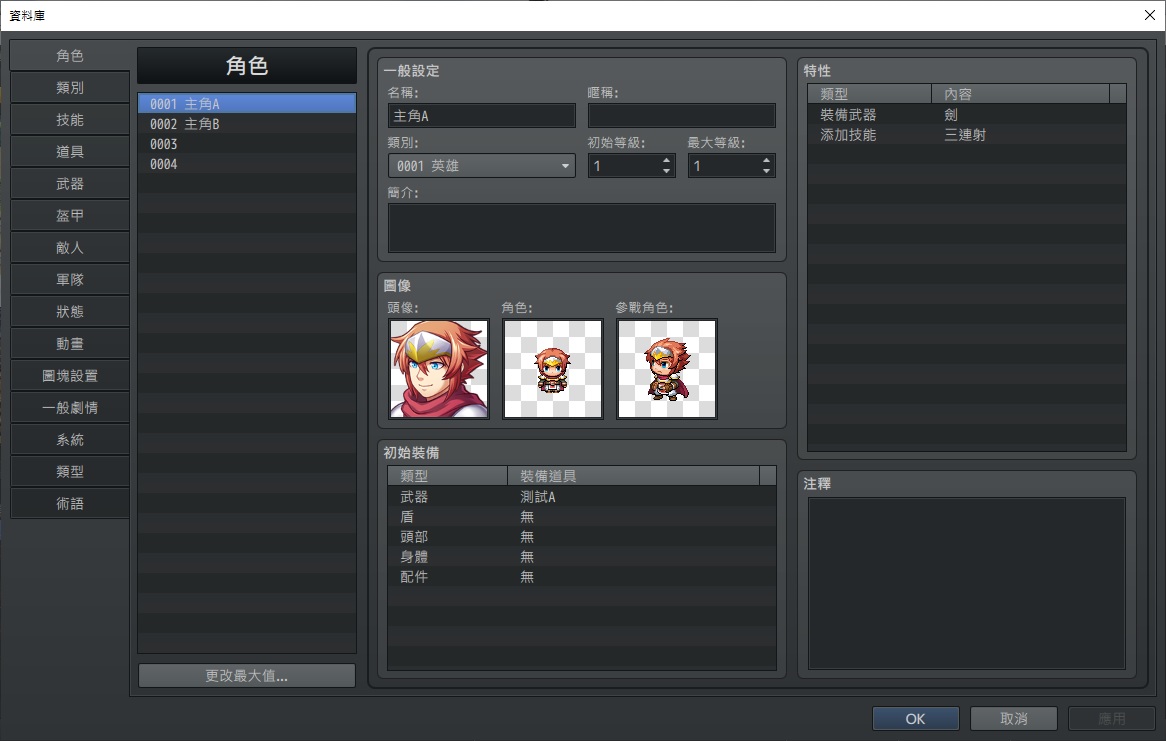This screenshot has width=1166, height=741.
Task: Select the 裝備武器 劍 trait row
Action: click(x=967, y=115)
